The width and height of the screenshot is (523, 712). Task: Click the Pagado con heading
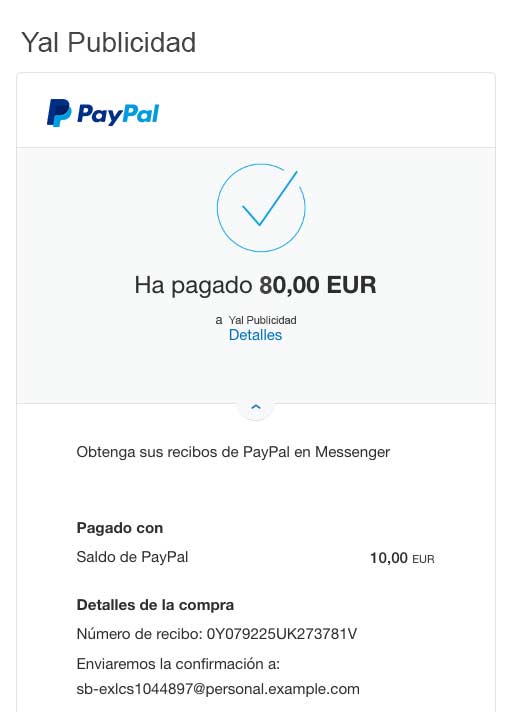120,528
